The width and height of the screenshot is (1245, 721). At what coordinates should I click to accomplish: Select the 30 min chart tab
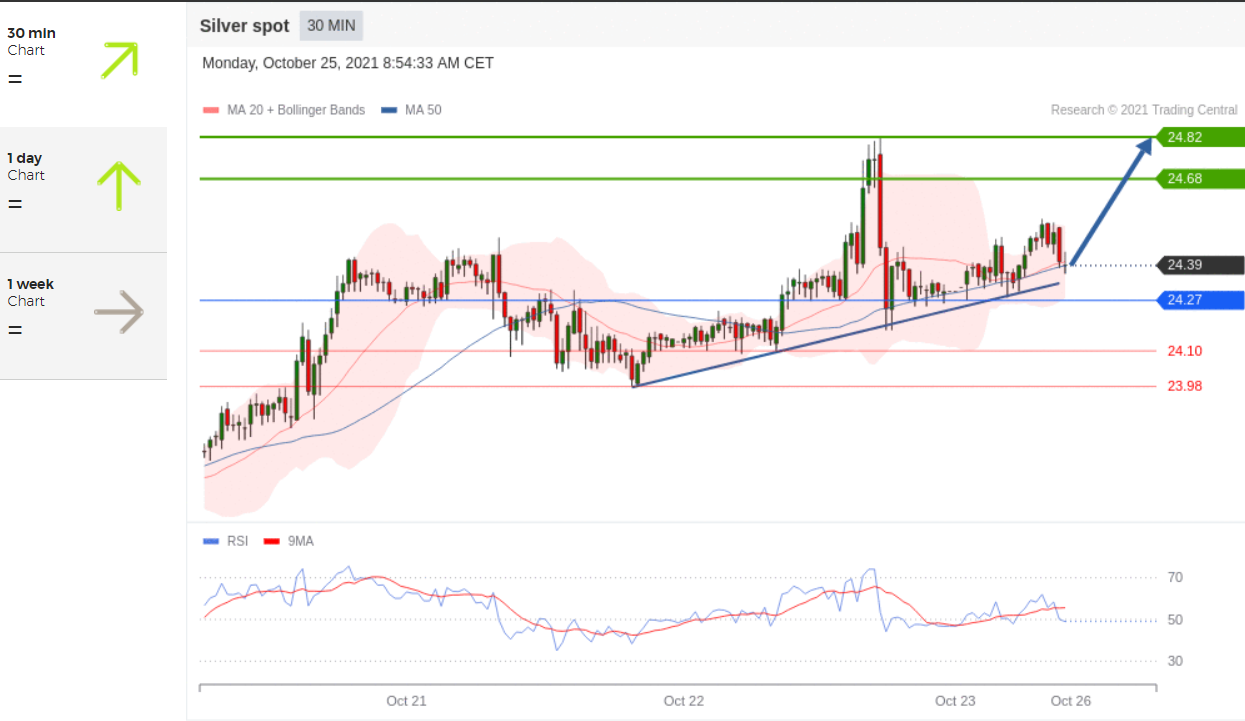[83, 63]
